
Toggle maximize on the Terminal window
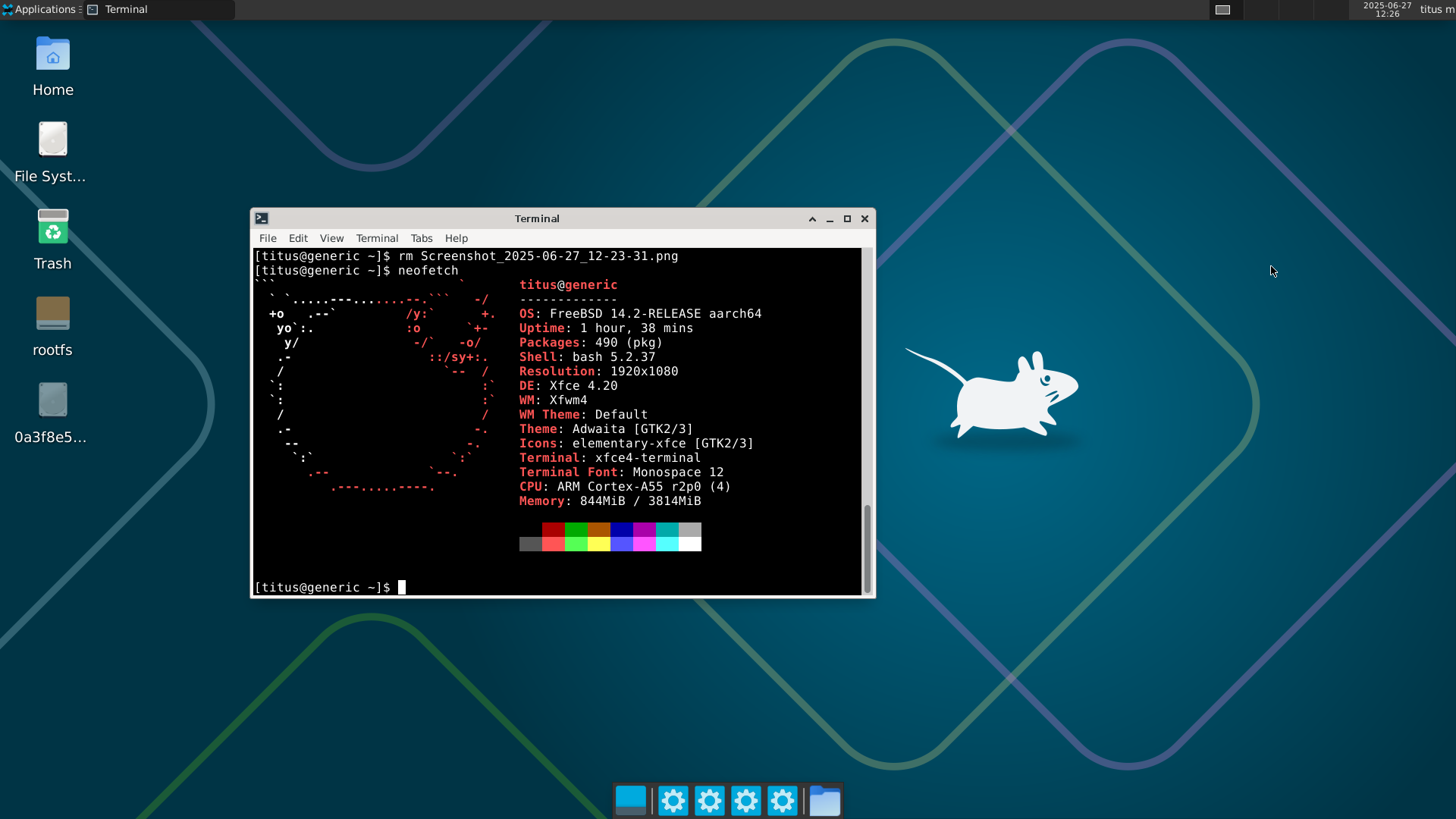(847, 219)
